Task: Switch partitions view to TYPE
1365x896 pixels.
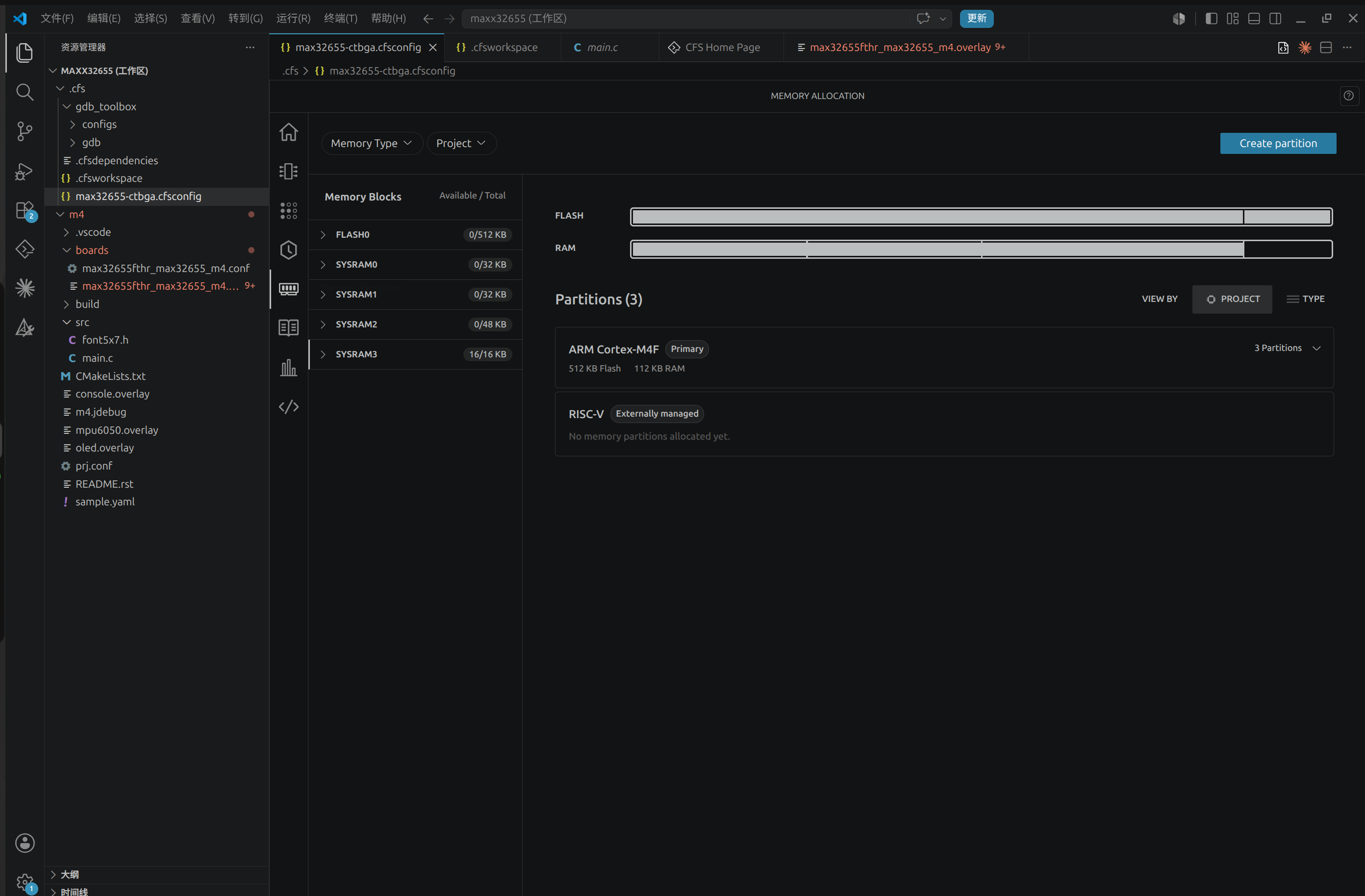Action: [1305, 299]
